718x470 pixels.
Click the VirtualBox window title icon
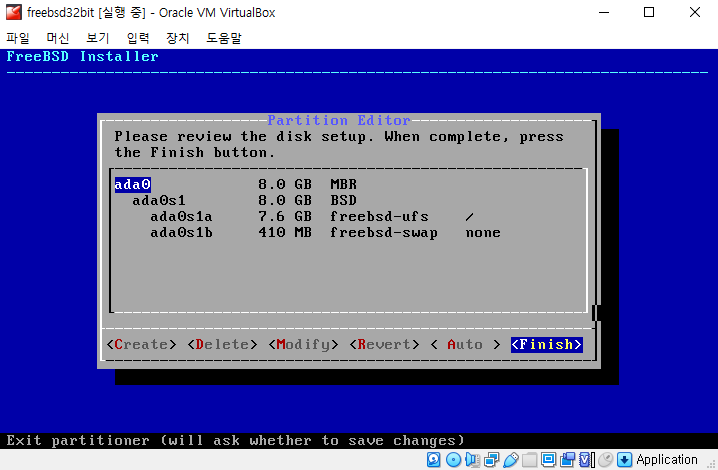pos(14,12)
